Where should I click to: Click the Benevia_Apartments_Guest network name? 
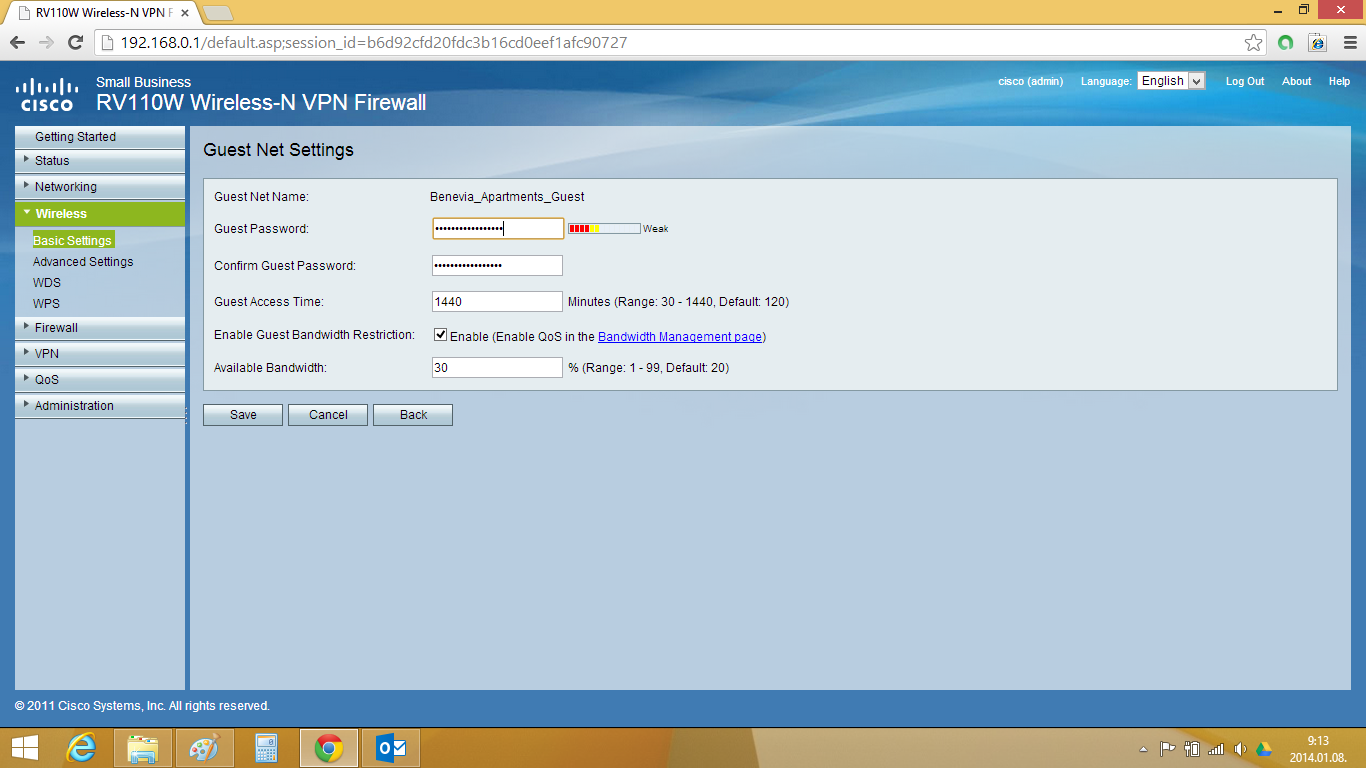coord(507,197)
